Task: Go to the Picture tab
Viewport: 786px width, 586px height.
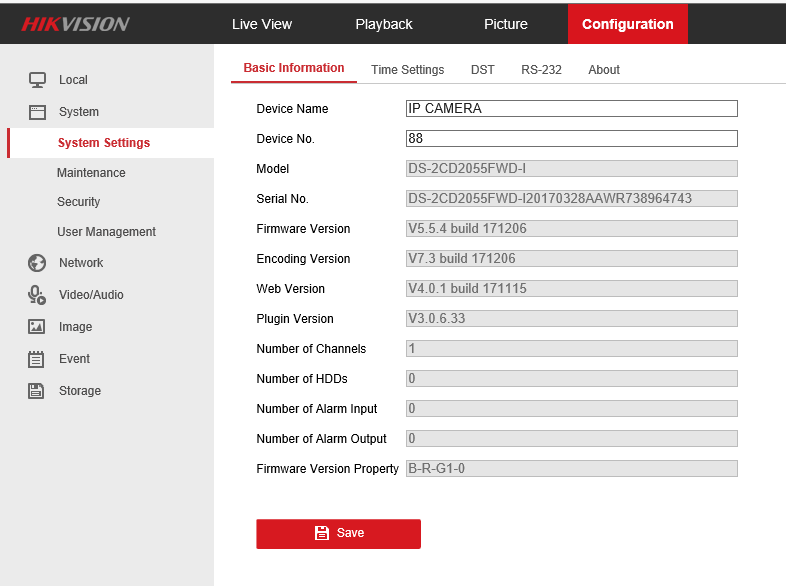Action: click(506, 24)
